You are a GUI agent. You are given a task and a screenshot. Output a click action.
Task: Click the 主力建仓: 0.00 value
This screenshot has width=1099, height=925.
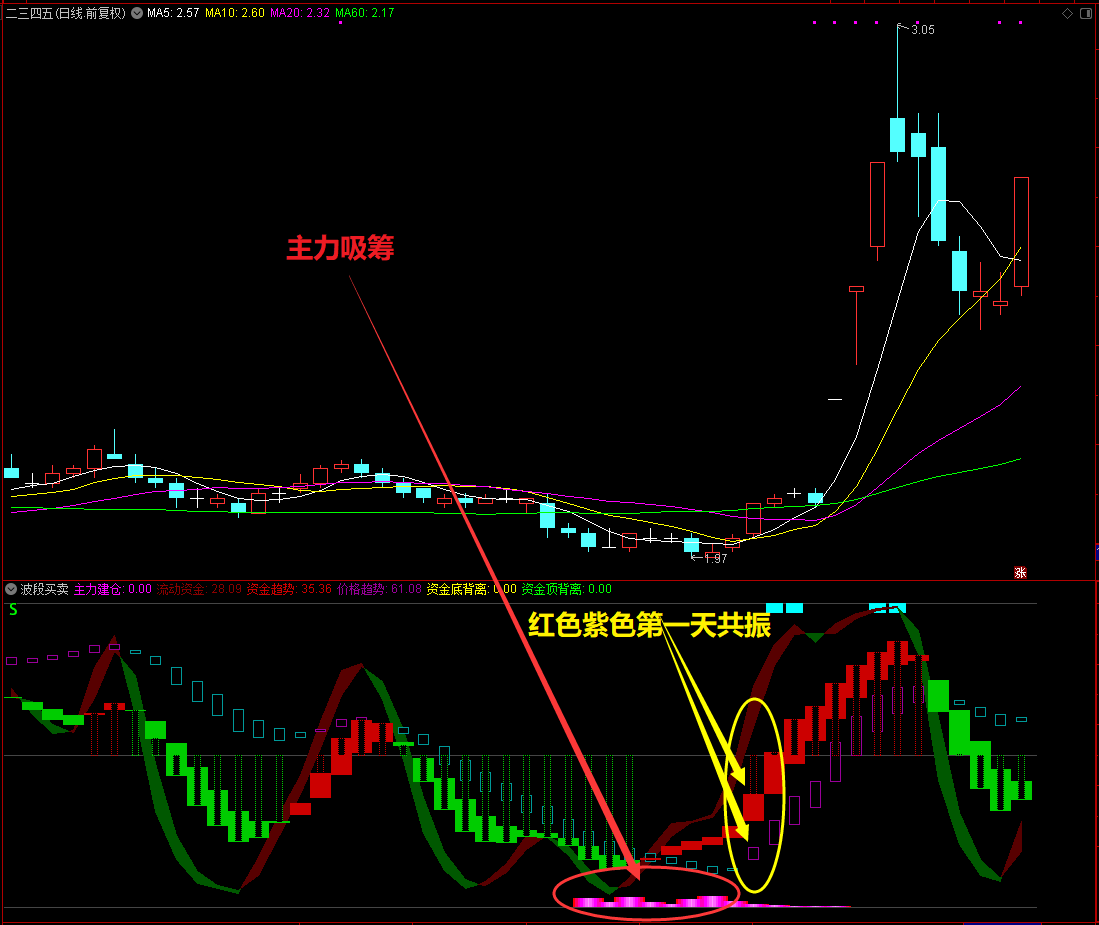113,589
